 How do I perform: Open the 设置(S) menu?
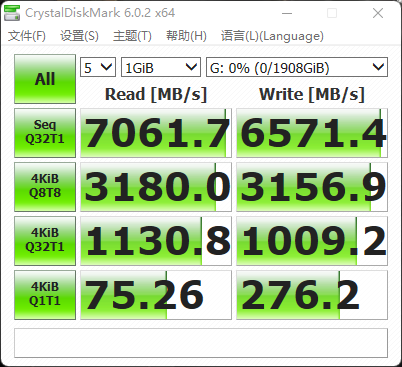(x=79, y=36)
